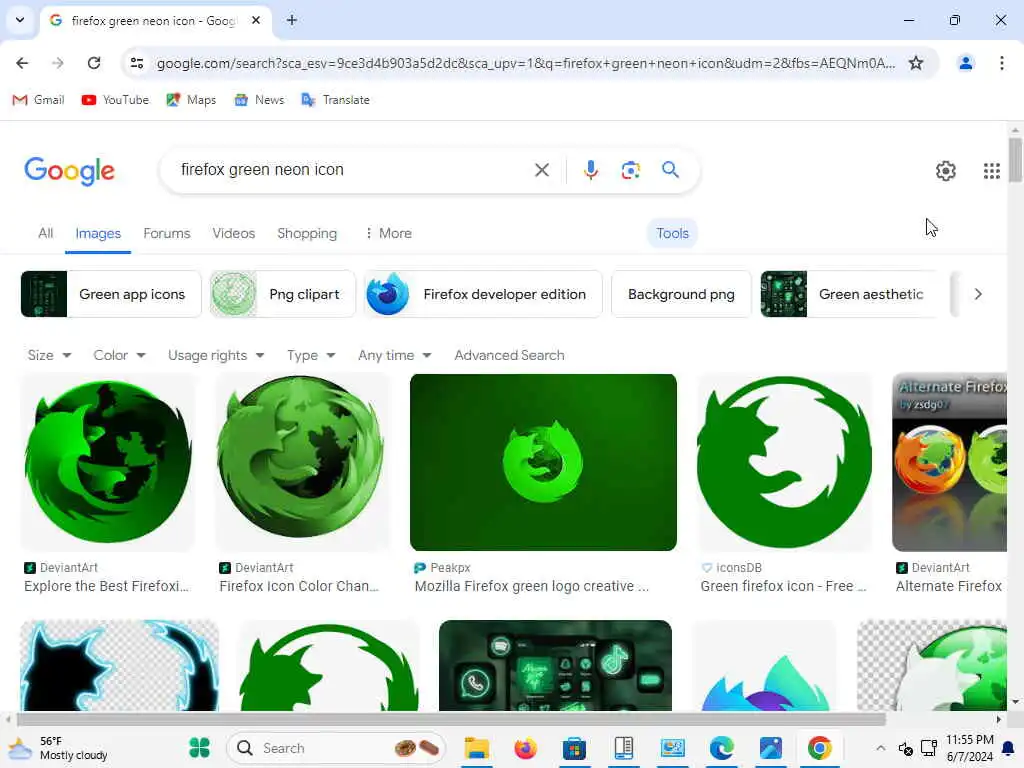This screenshot has height=768, width=1024.
Task: Go to Google home via logo
Action: [69, 171]
